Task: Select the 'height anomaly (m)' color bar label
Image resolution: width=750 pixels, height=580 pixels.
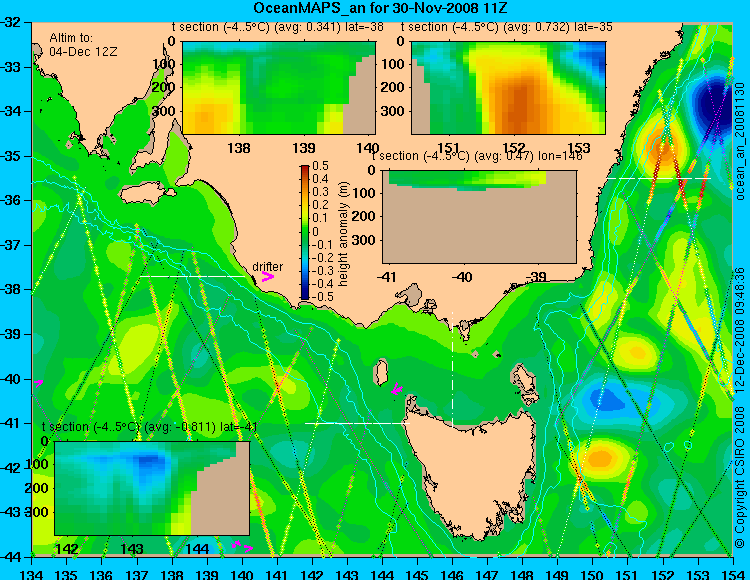Action: coord(343,234)
